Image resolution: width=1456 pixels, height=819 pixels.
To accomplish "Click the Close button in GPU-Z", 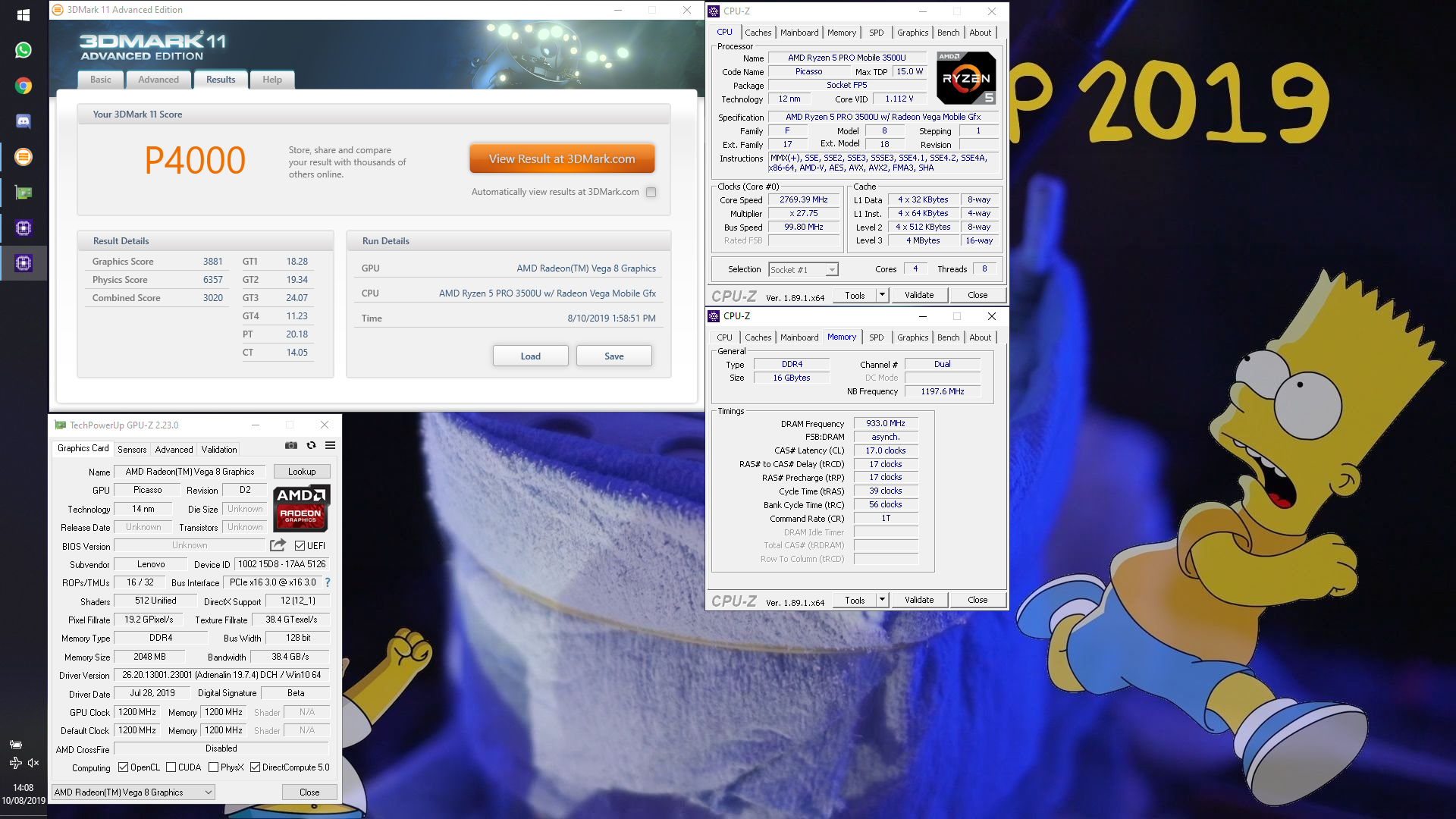I will click(x=309, y=792).
